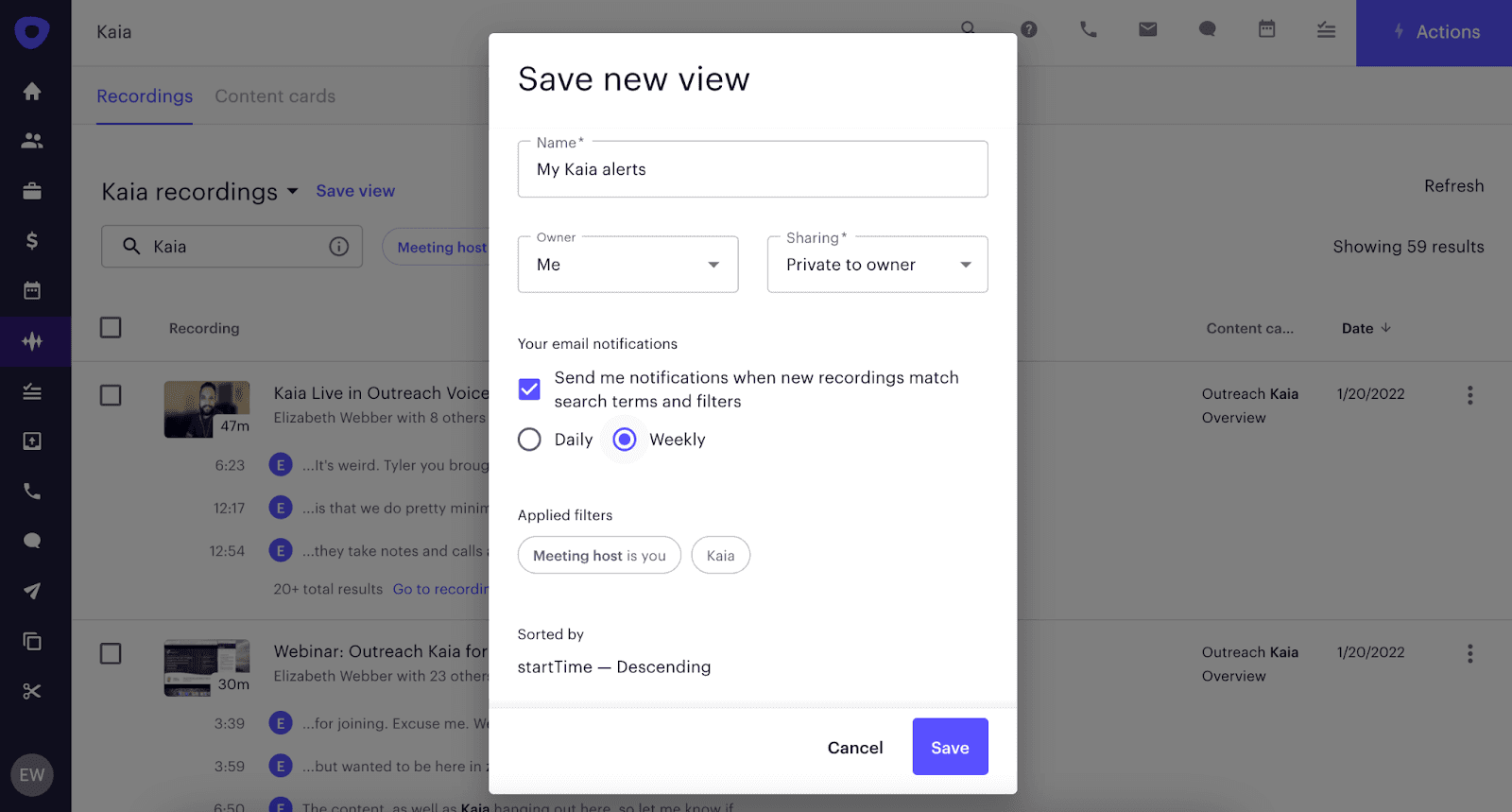Click the Name input field
Image resolution: width=1512 pixels, height=812 pixels.
coord(752,170)
